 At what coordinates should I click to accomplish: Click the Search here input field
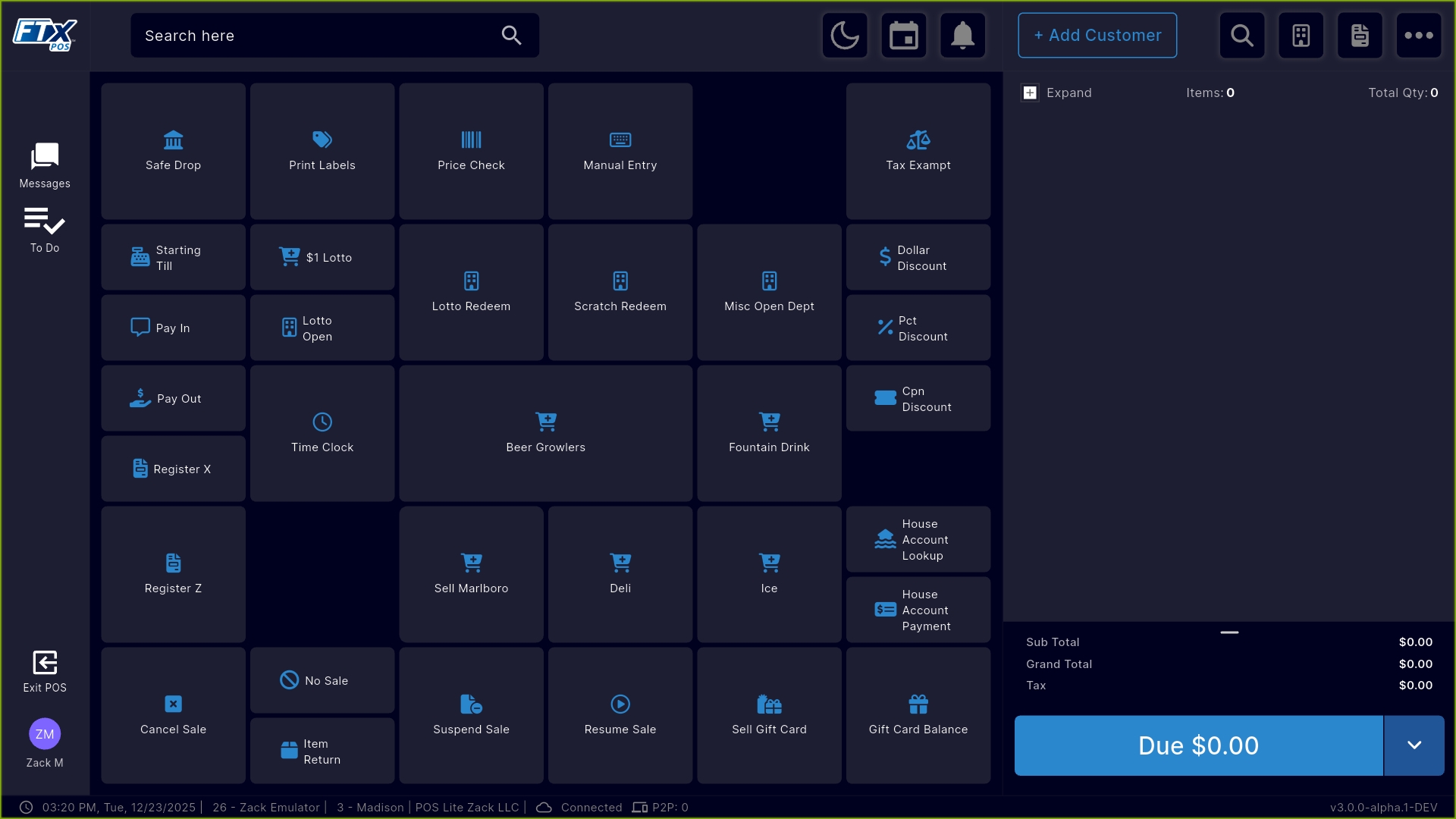click(x=335, y=36)
